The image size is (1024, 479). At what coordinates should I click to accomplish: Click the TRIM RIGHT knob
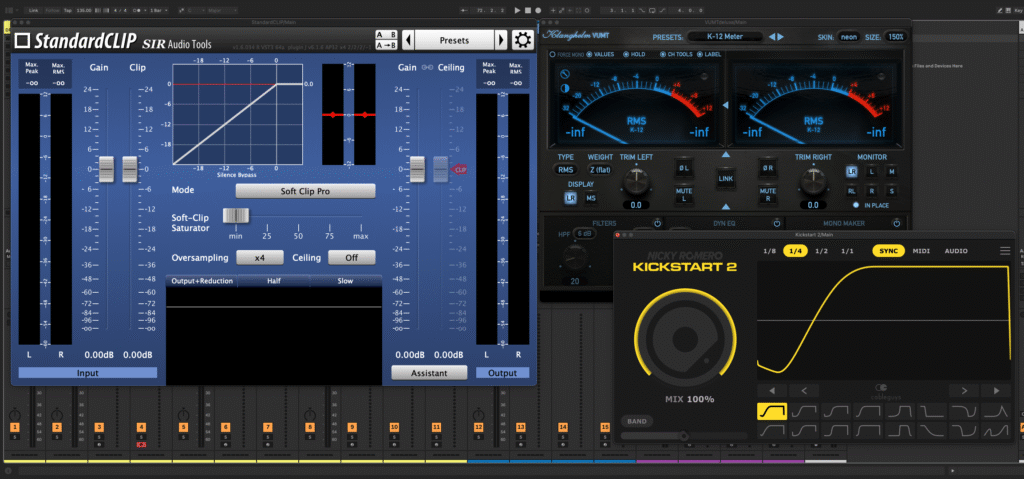tap(812, 180)
